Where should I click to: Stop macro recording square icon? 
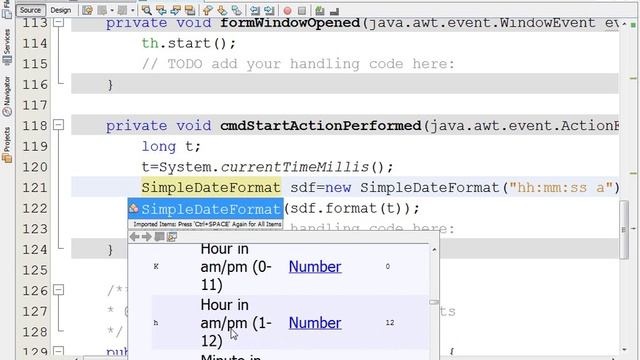302,11
